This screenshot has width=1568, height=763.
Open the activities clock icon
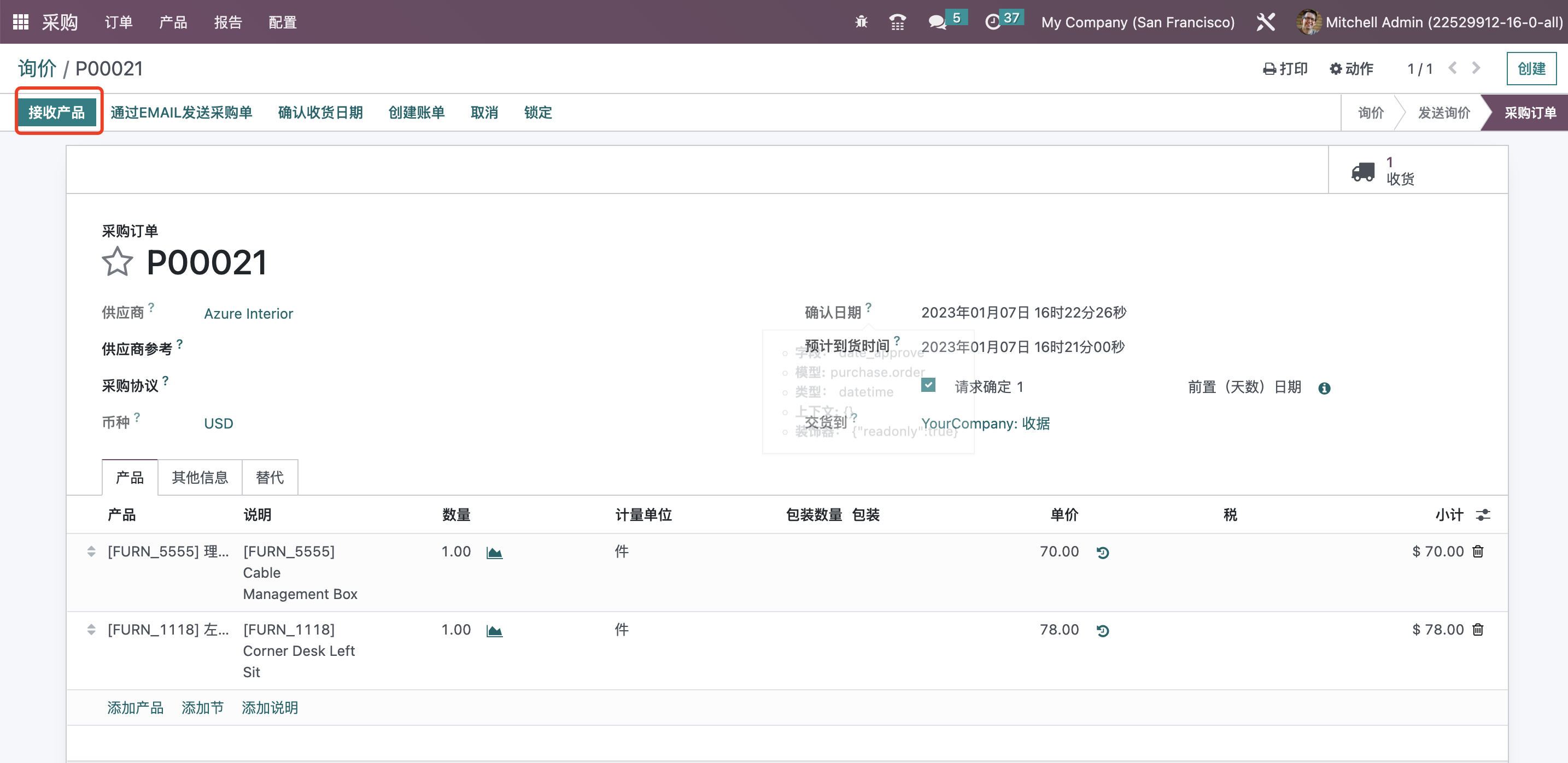(x=992, y=22)
